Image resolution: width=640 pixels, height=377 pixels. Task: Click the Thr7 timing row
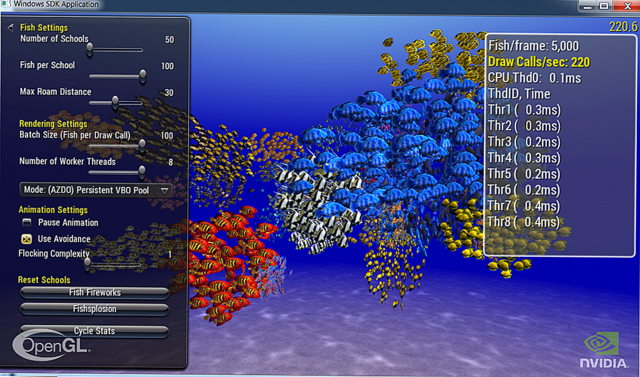point(524,206)
